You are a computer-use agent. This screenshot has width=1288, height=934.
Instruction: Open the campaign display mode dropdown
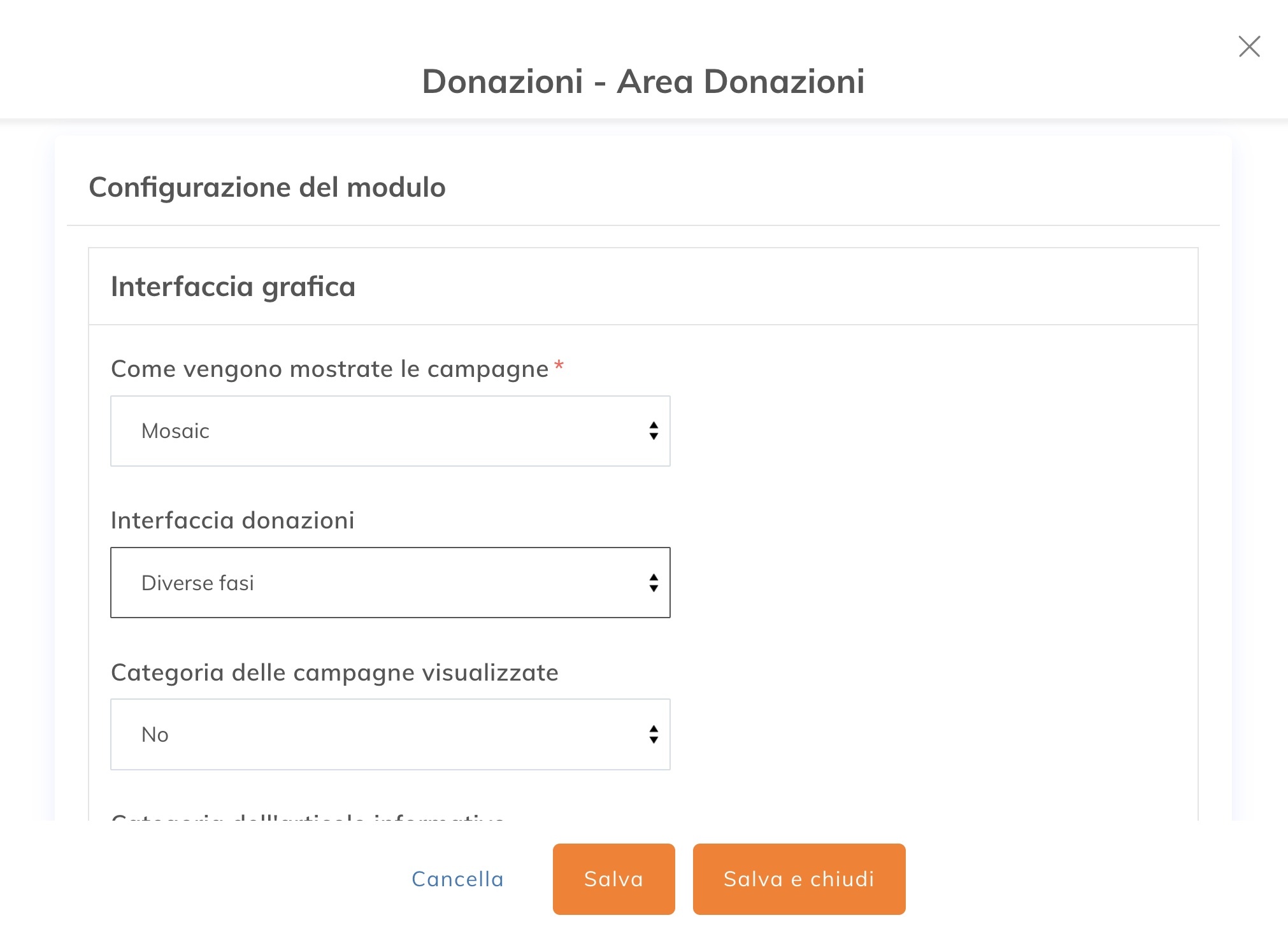coord(390,431)
